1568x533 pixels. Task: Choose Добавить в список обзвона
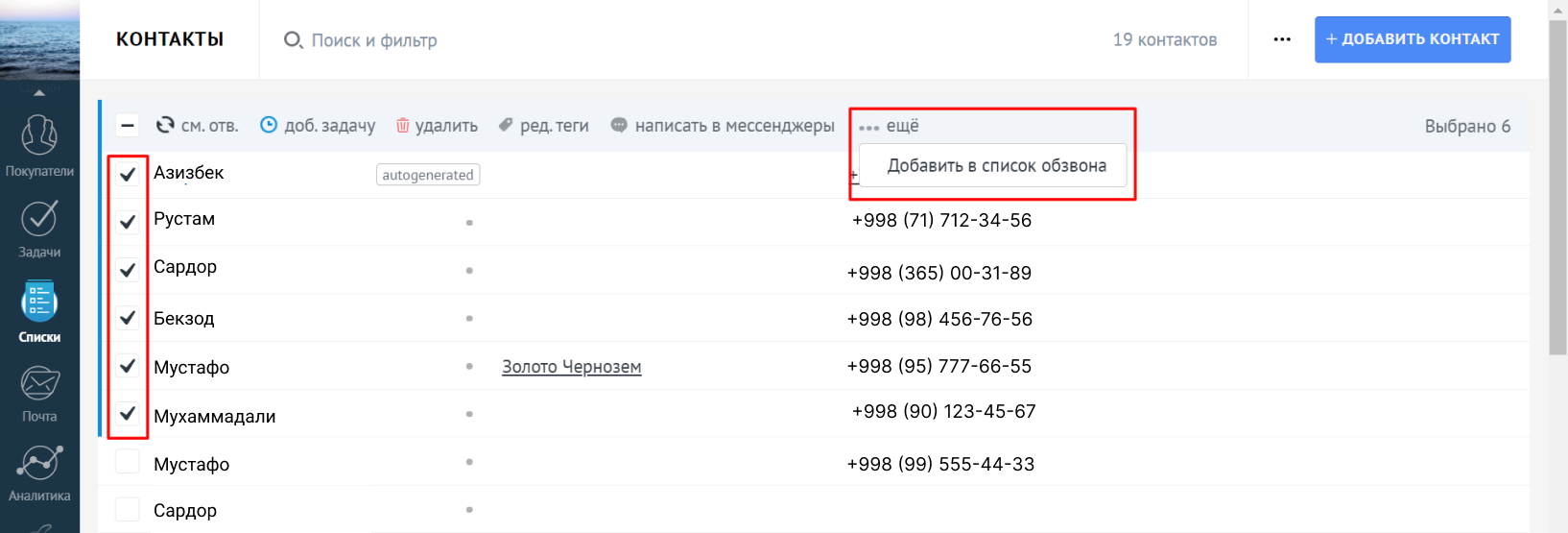[996, 166]
